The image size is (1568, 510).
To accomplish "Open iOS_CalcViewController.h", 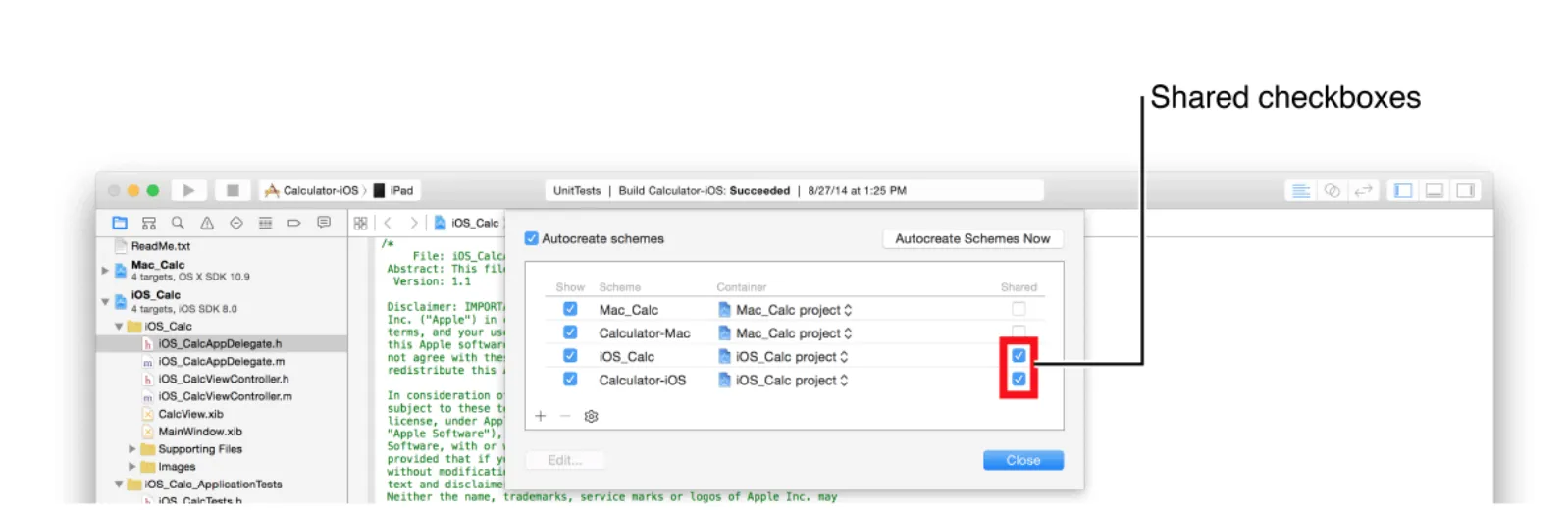I will (x=222, y=379).
